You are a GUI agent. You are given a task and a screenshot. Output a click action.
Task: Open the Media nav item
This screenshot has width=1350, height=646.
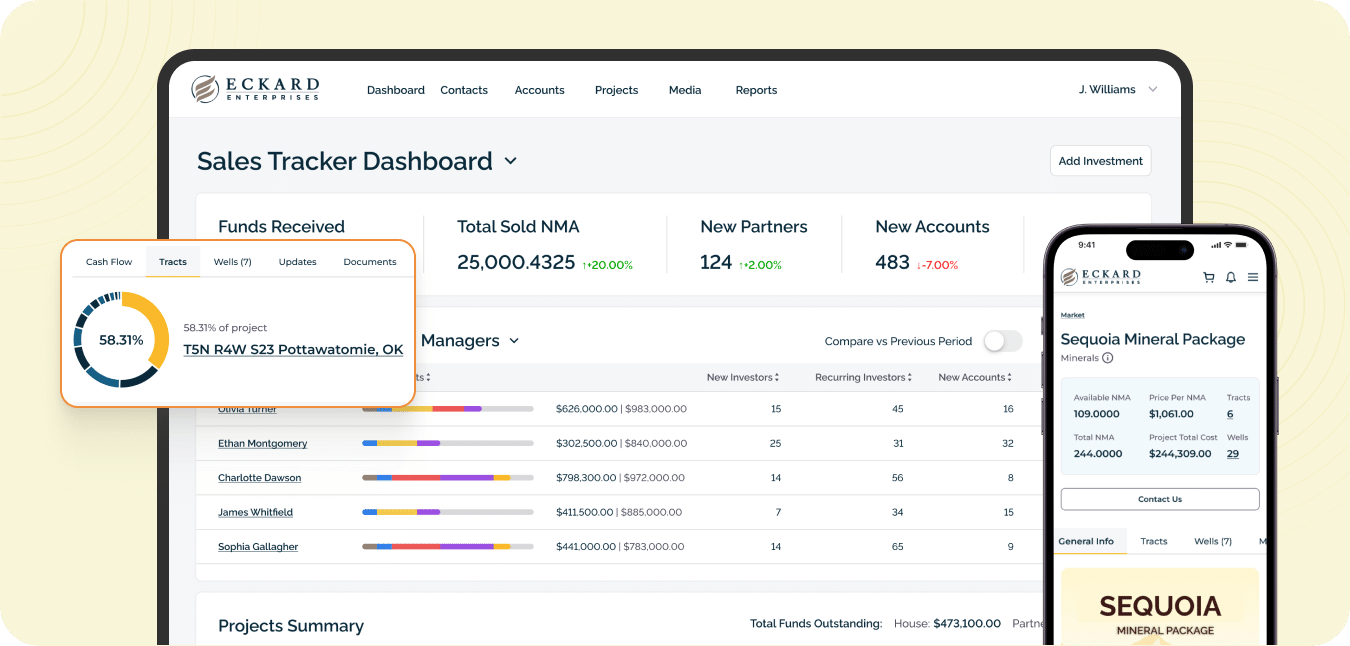[x=685, y=90]
